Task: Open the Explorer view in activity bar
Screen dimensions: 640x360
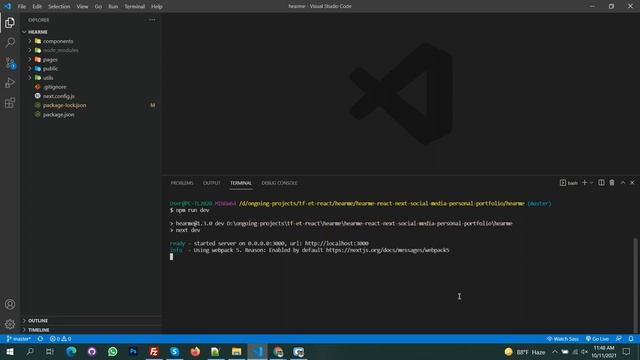Action: (x=10, y=23)
